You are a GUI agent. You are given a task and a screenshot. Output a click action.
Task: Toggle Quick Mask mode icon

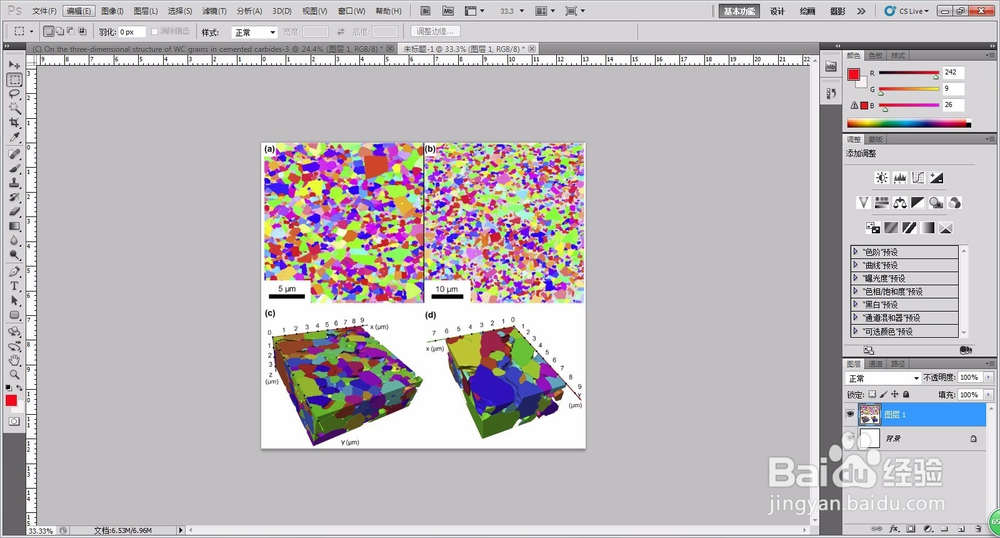[14, 421]
